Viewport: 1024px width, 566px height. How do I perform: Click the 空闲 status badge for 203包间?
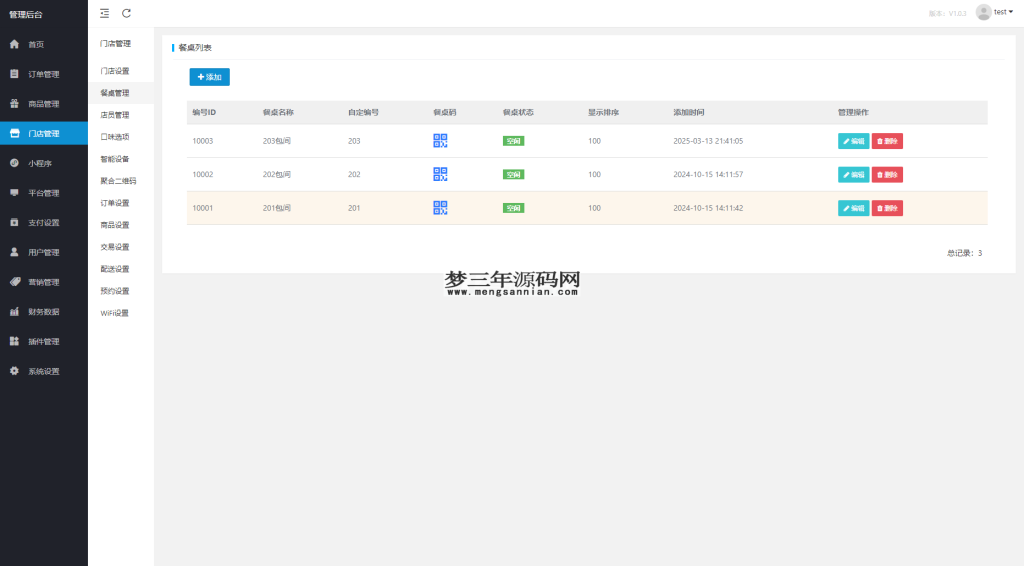(513, 141)
